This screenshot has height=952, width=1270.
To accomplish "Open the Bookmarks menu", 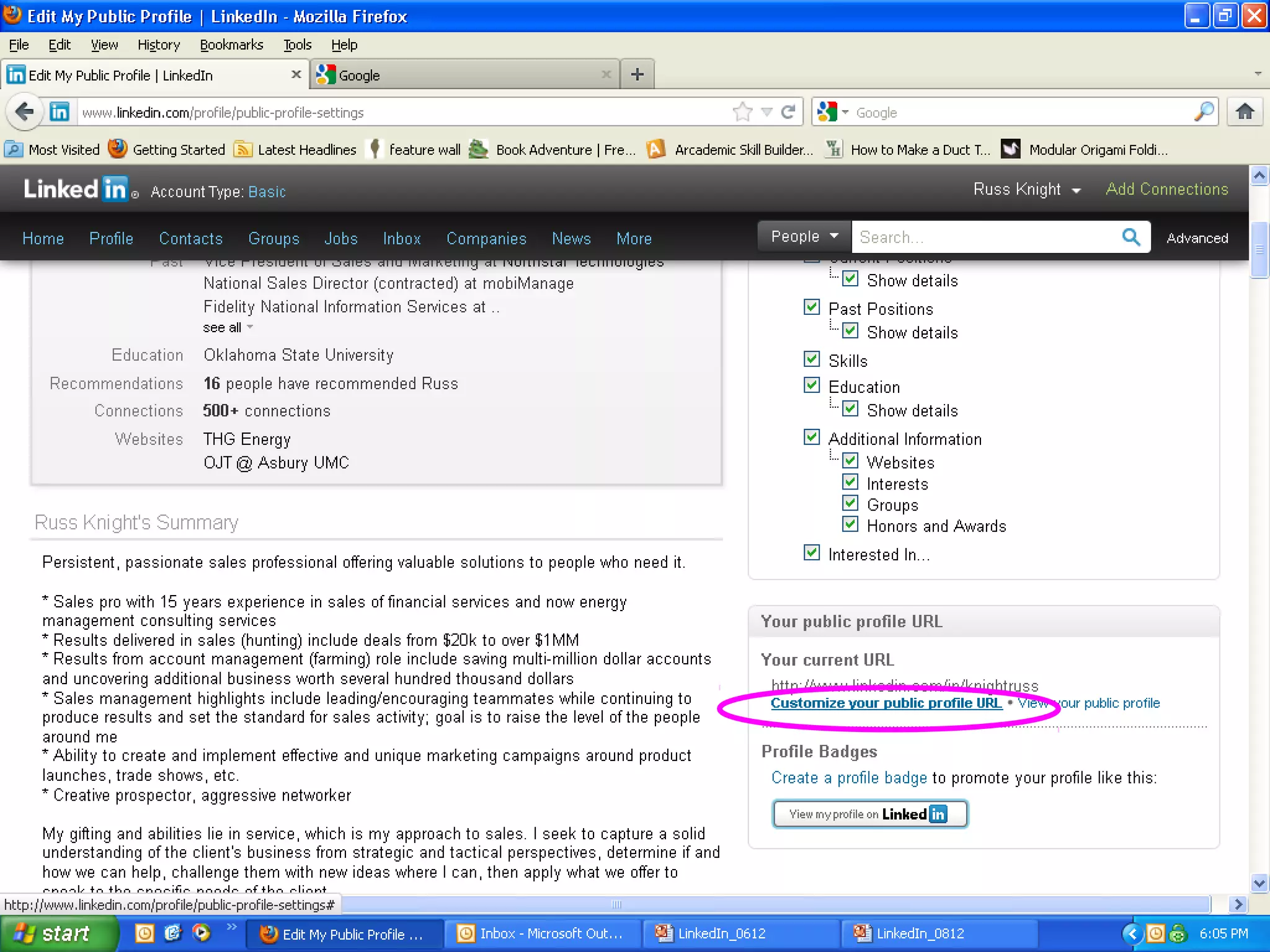I will point(231,45).
